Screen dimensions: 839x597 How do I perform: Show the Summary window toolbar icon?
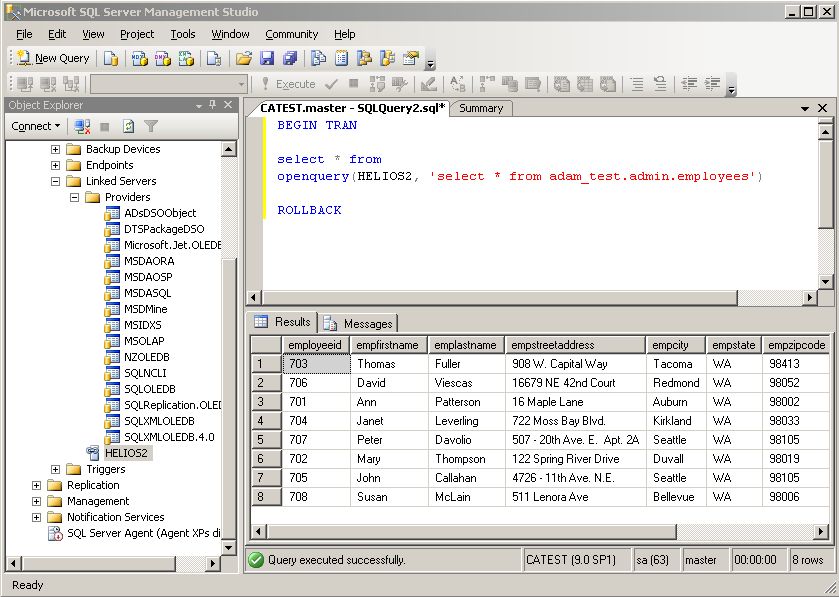[x=341, y=58]
